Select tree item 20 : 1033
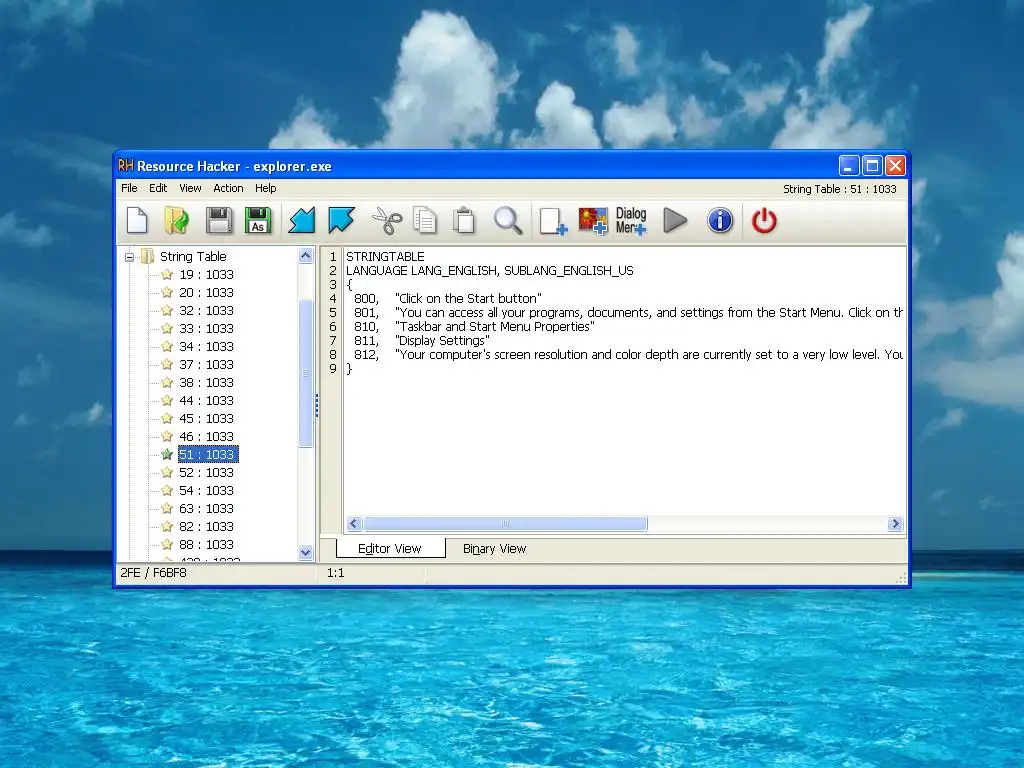This screenshot has height=768, width=1024. (206, 293)
